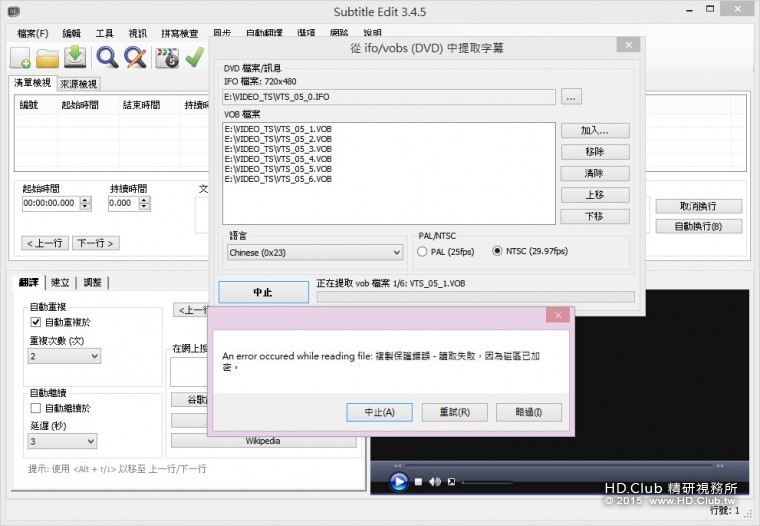Select E:\VIDEO_TS\VTS_05_3.VOB in the list
760x526 pixels.
(278, 149)
